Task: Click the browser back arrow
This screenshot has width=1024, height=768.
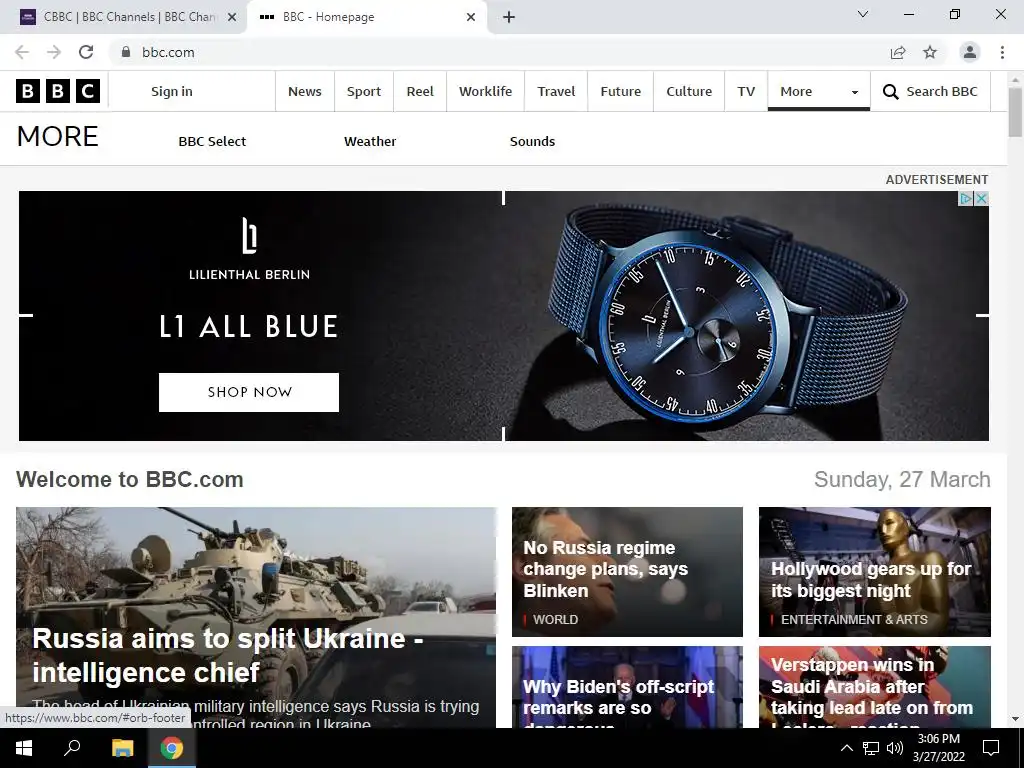Action: pyautogui.click(x=22, y=52)
